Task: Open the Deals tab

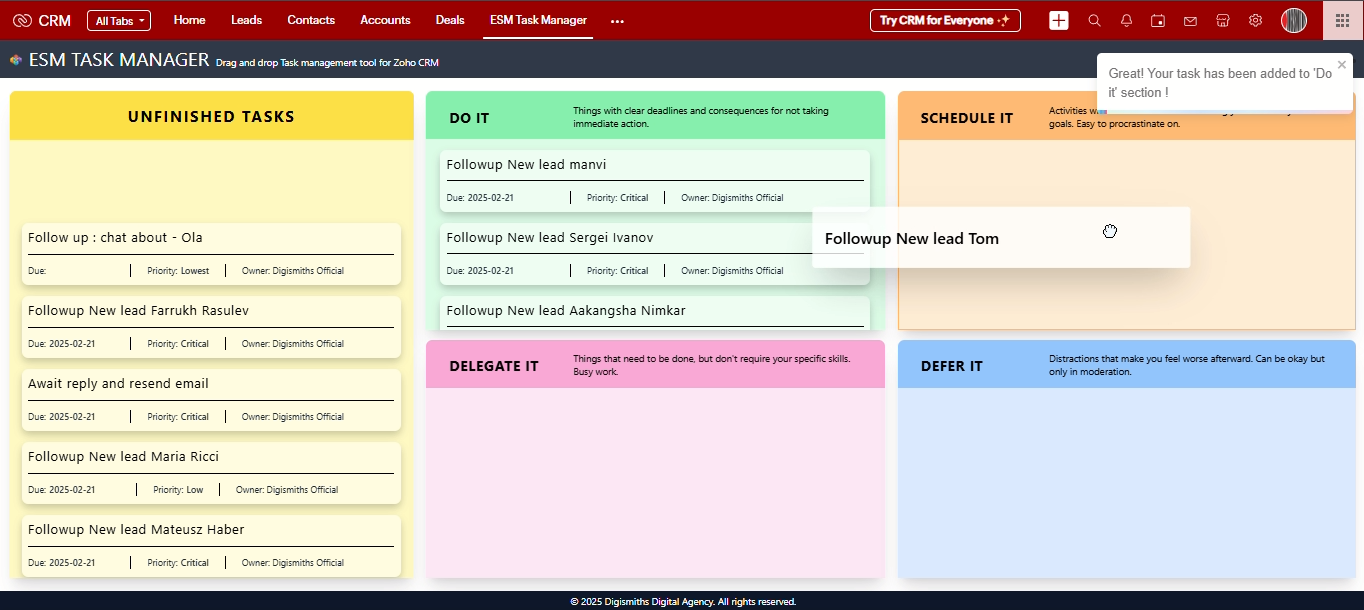Action: (x=450, y=20)
